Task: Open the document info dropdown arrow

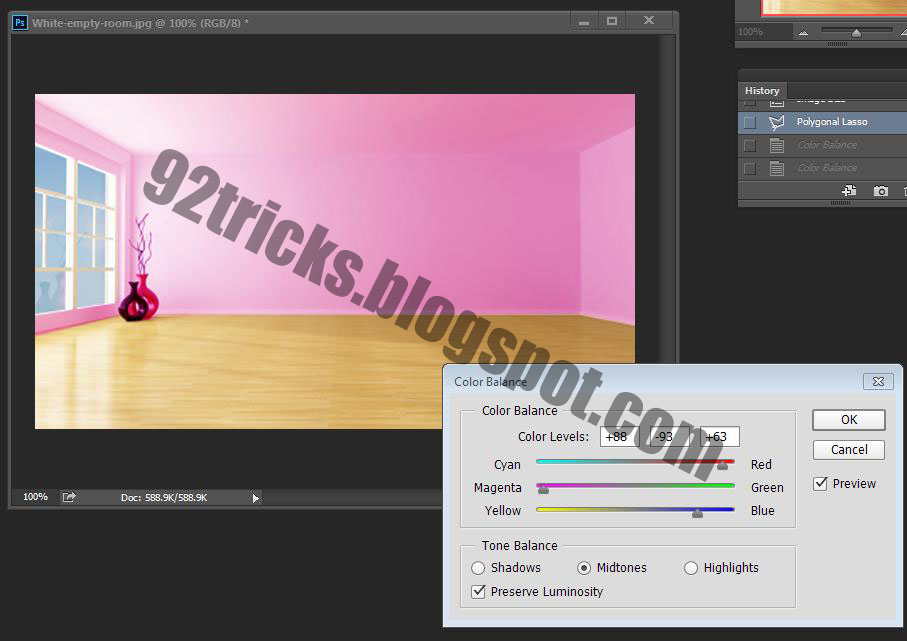Action: (255, 497)
